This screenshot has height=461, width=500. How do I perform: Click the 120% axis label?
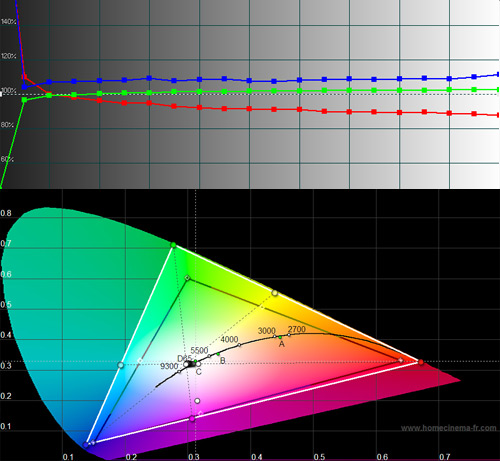[x=8, y=56]
